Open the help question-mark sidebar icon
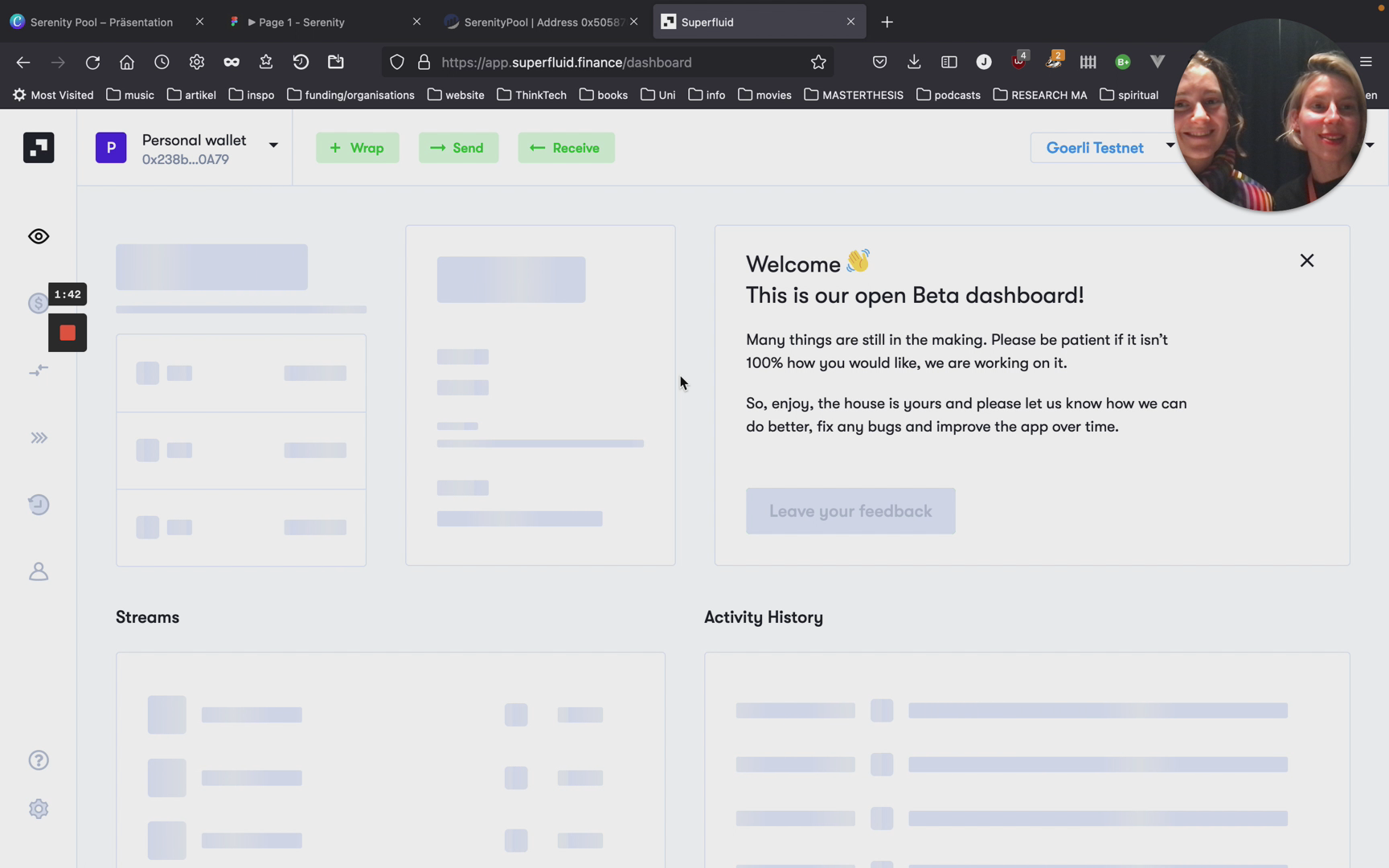 coord(39,760)
